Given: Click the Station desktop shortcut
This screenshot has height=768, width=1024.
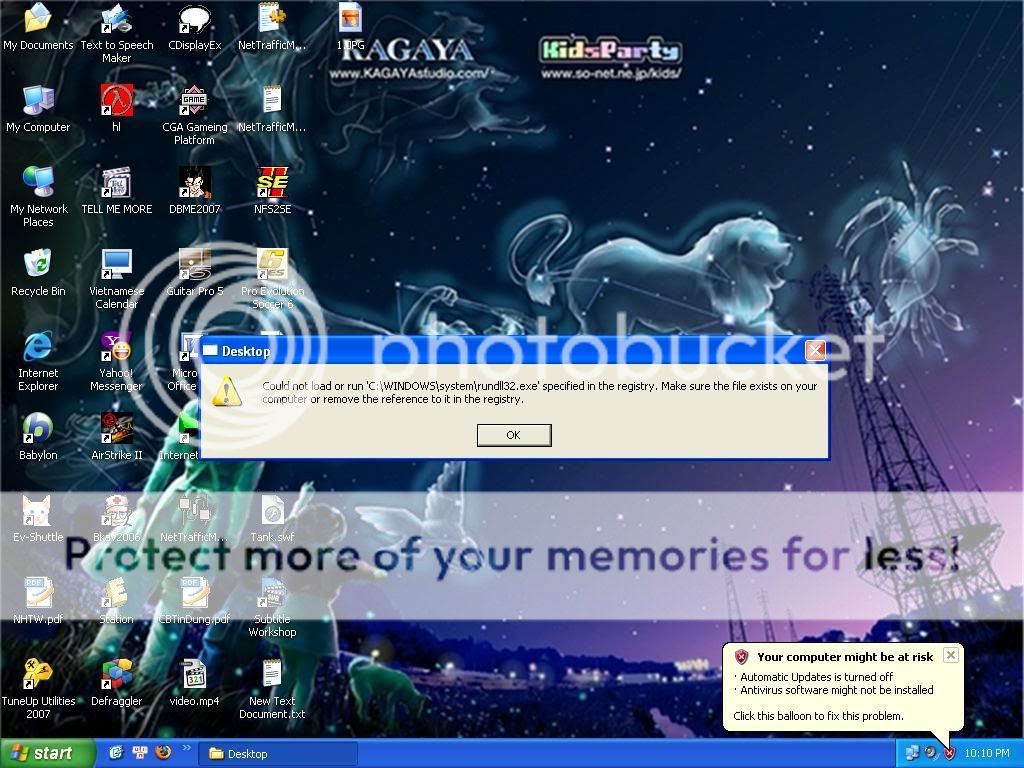Looking at the screenshot, I should click(x=116, y=600).
